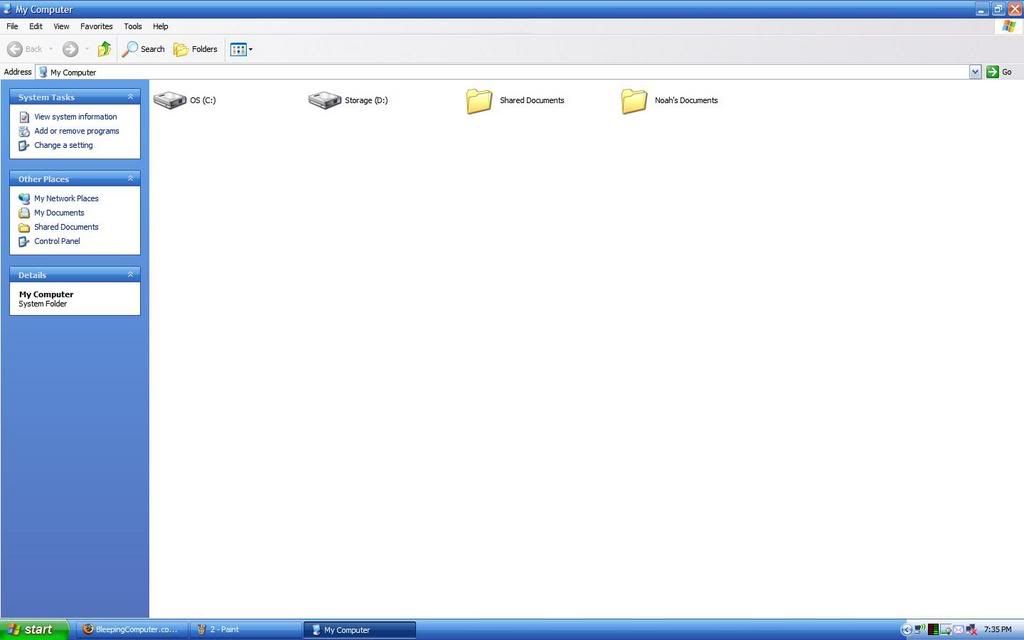Select the Shared Documents folder icon in main pane

pyautogui.click(x=479, y=101)
